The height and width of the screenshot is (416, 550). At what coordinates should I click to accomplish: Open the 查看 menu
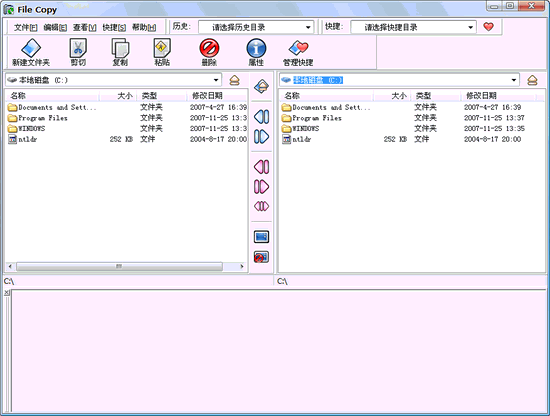pos(85,27)
